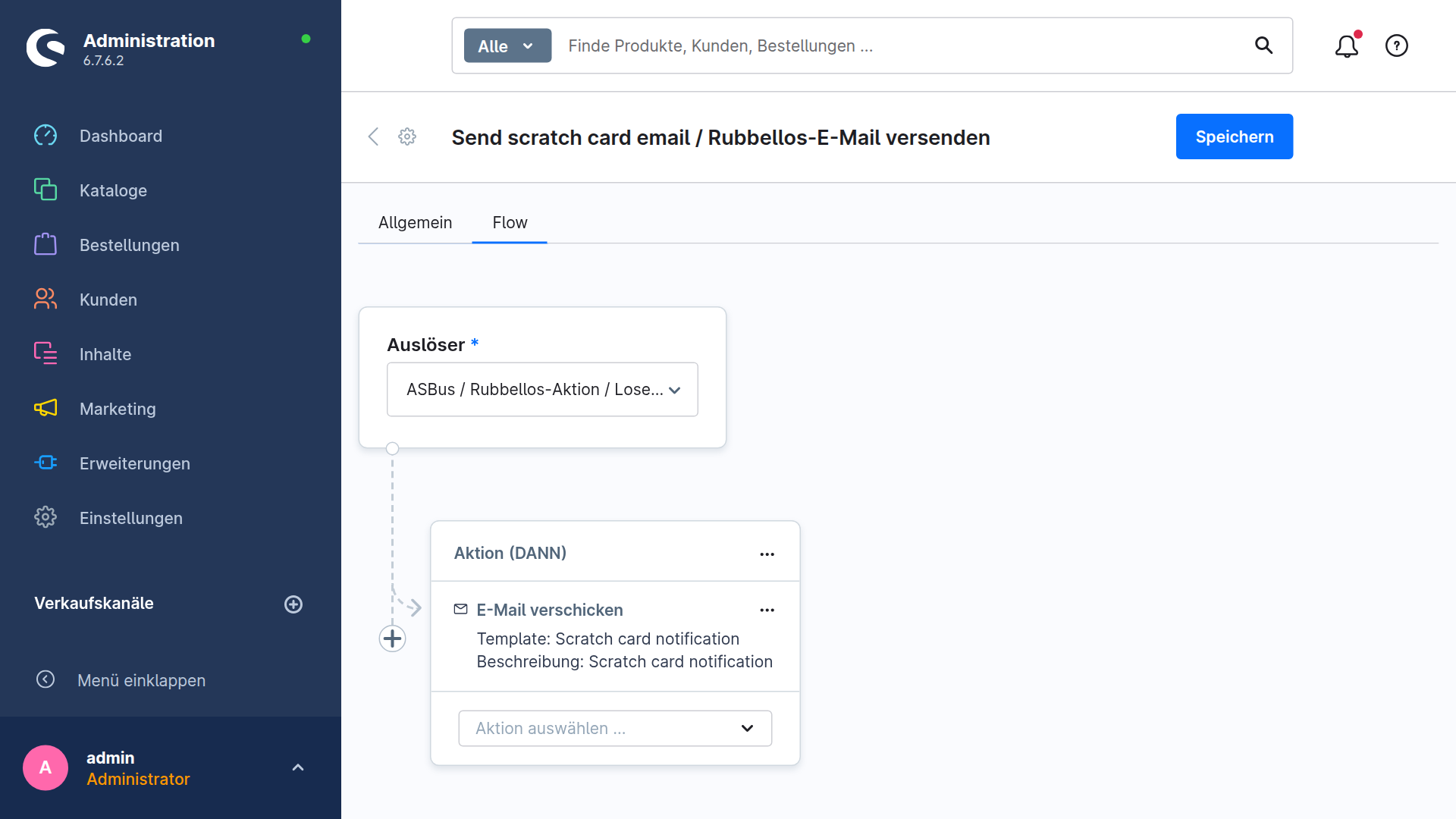Select the Flow tab
Image resolution: width=1456 pixels, height=819 pixels.
pos(510,222)
